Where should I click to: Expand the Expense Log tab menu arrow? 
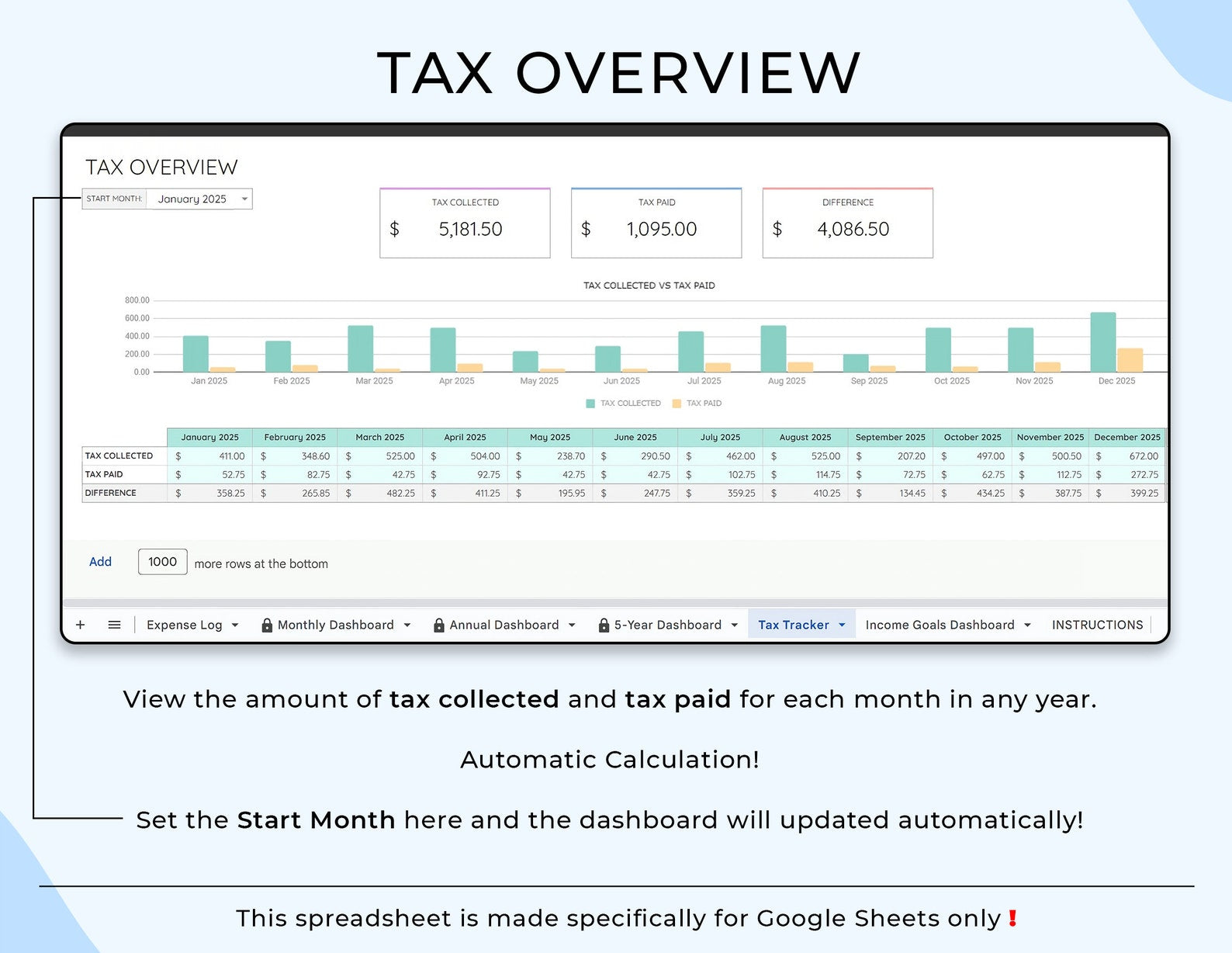tap(235, 625)
